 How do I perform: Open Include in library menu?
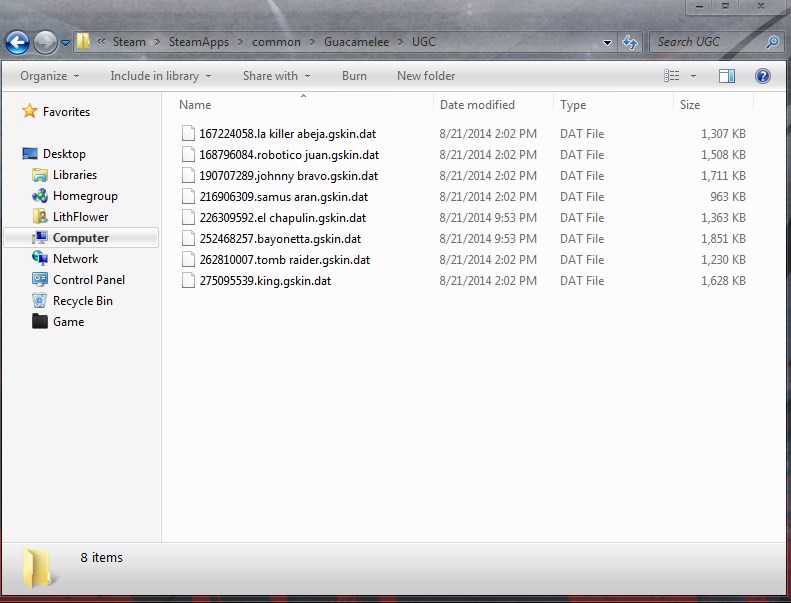[x=160, y=76]
